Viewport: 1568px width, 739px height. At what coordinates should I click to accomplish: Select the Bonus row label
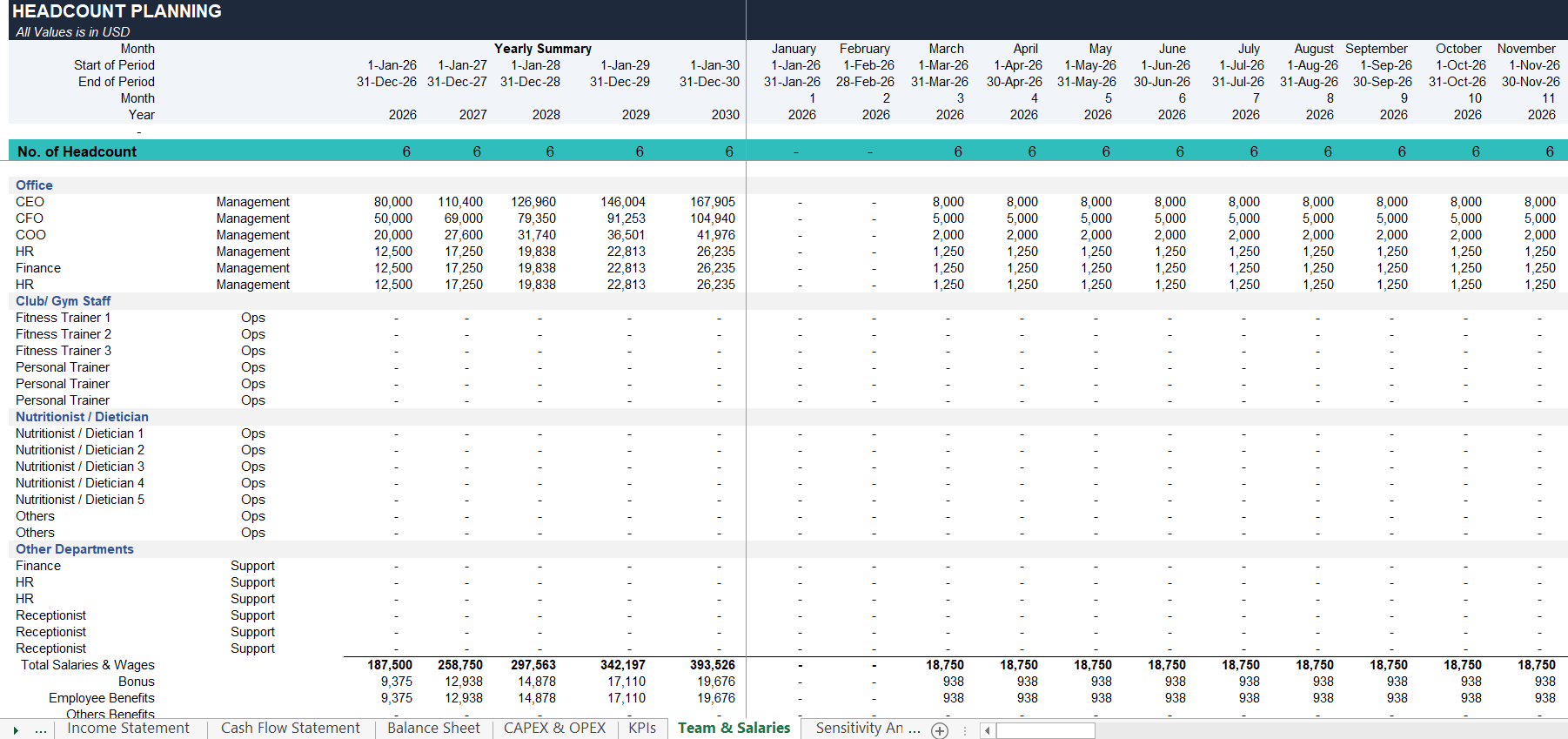(x=137, y=682)
